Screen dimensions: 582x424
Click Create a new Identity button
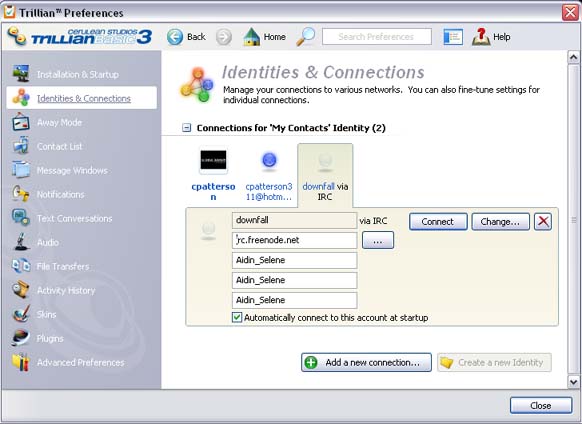click(494, 362)
